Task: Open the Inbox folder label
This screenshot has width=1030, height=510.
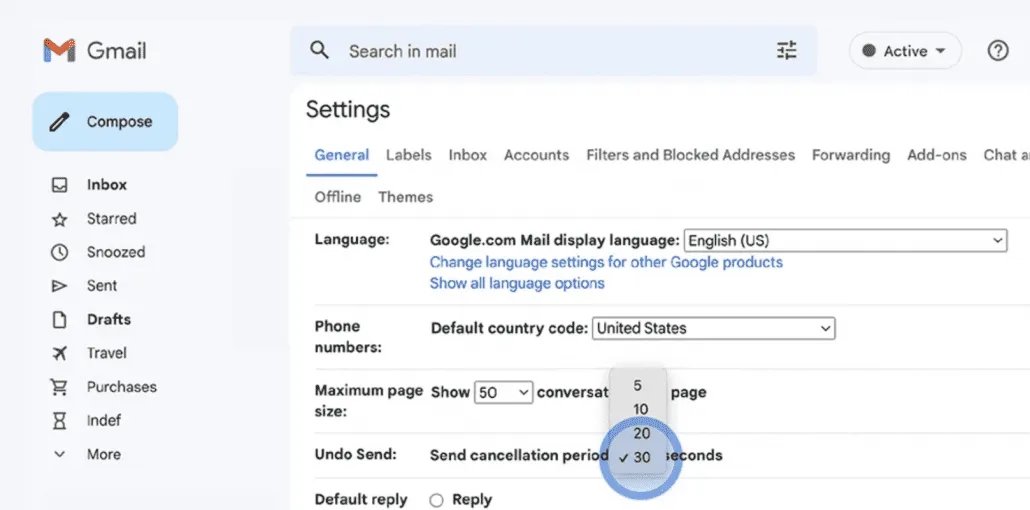Action: 106,185
